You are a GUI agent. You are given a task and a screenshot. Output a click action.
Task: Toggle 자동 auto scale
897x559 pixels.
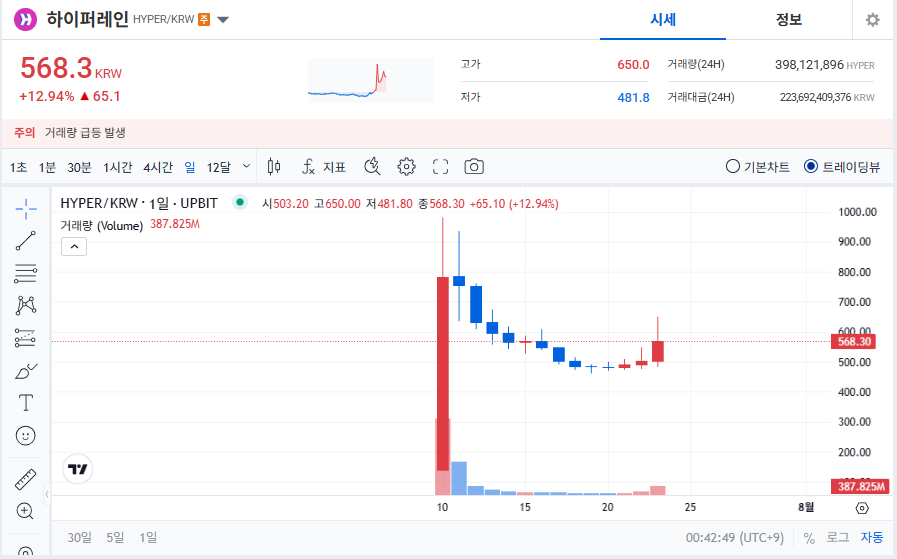(872, 537)
